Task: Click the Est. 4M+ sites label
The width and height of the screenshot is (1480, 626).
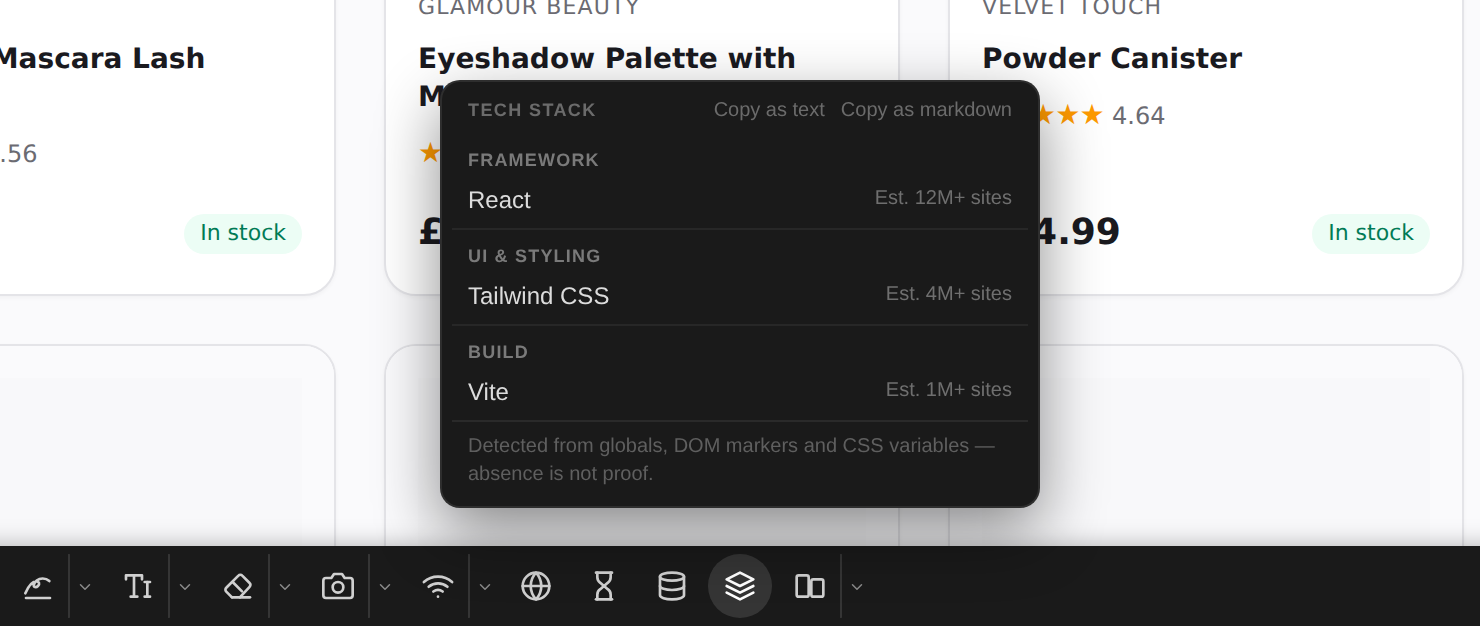Action: (x=949, y=294)
